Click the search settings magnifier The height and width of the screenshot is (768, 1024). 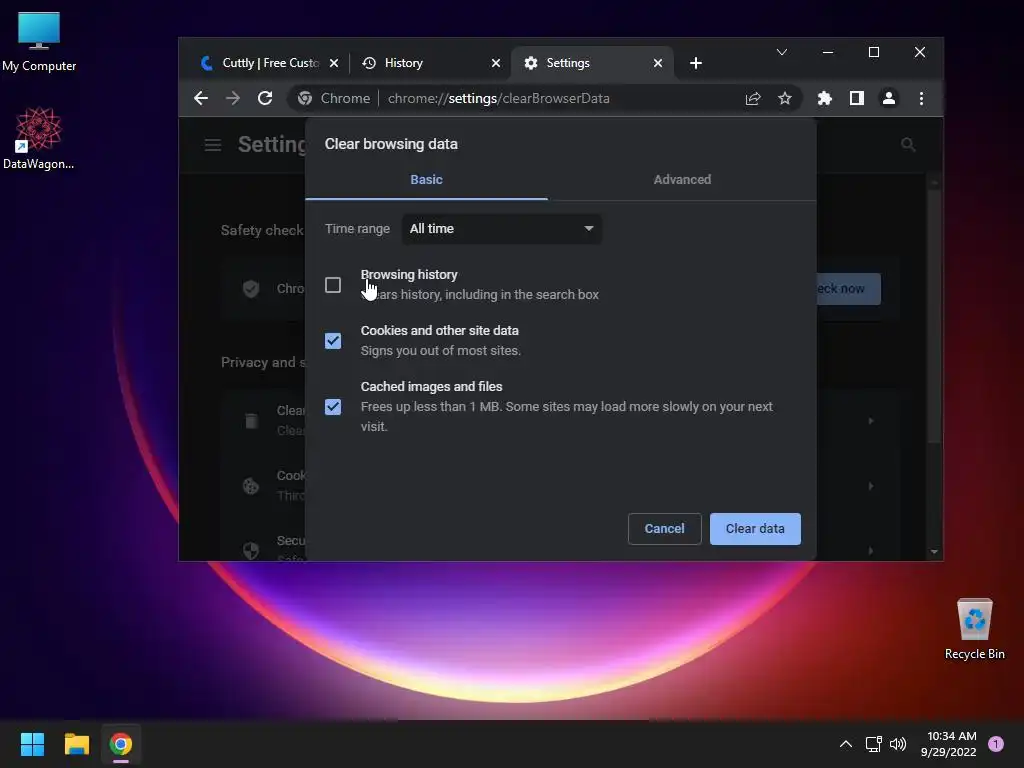point(908,144)
